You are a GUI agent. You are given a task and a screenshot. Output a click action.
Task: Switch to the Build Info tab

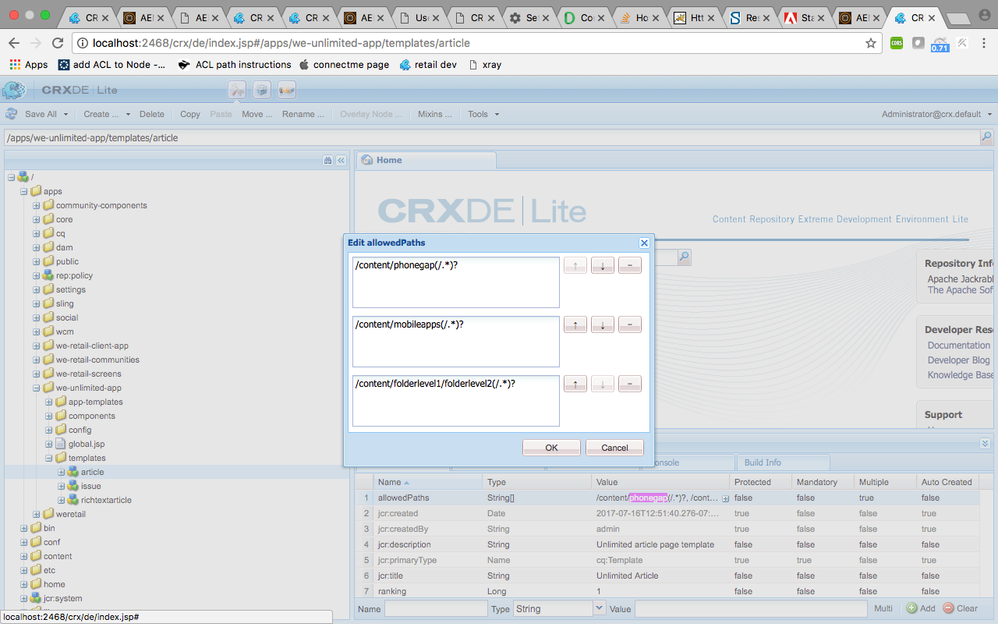click(x=762, y=463)
